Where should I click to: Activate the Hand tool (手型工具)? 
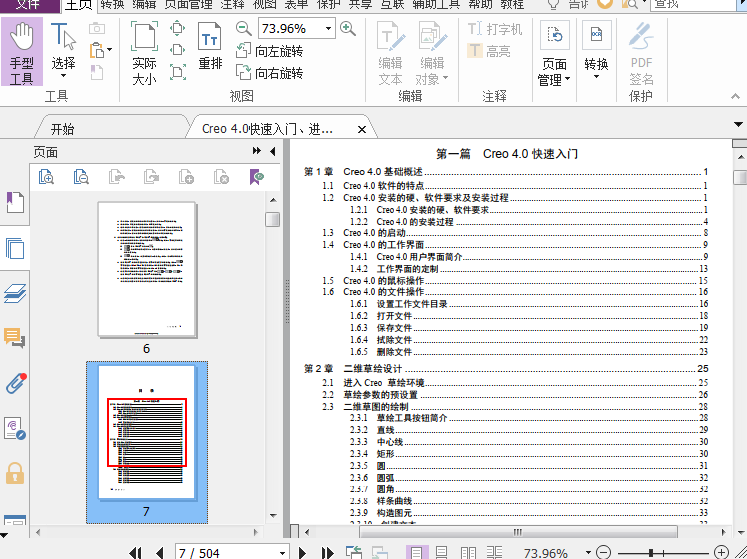point(22,52)
